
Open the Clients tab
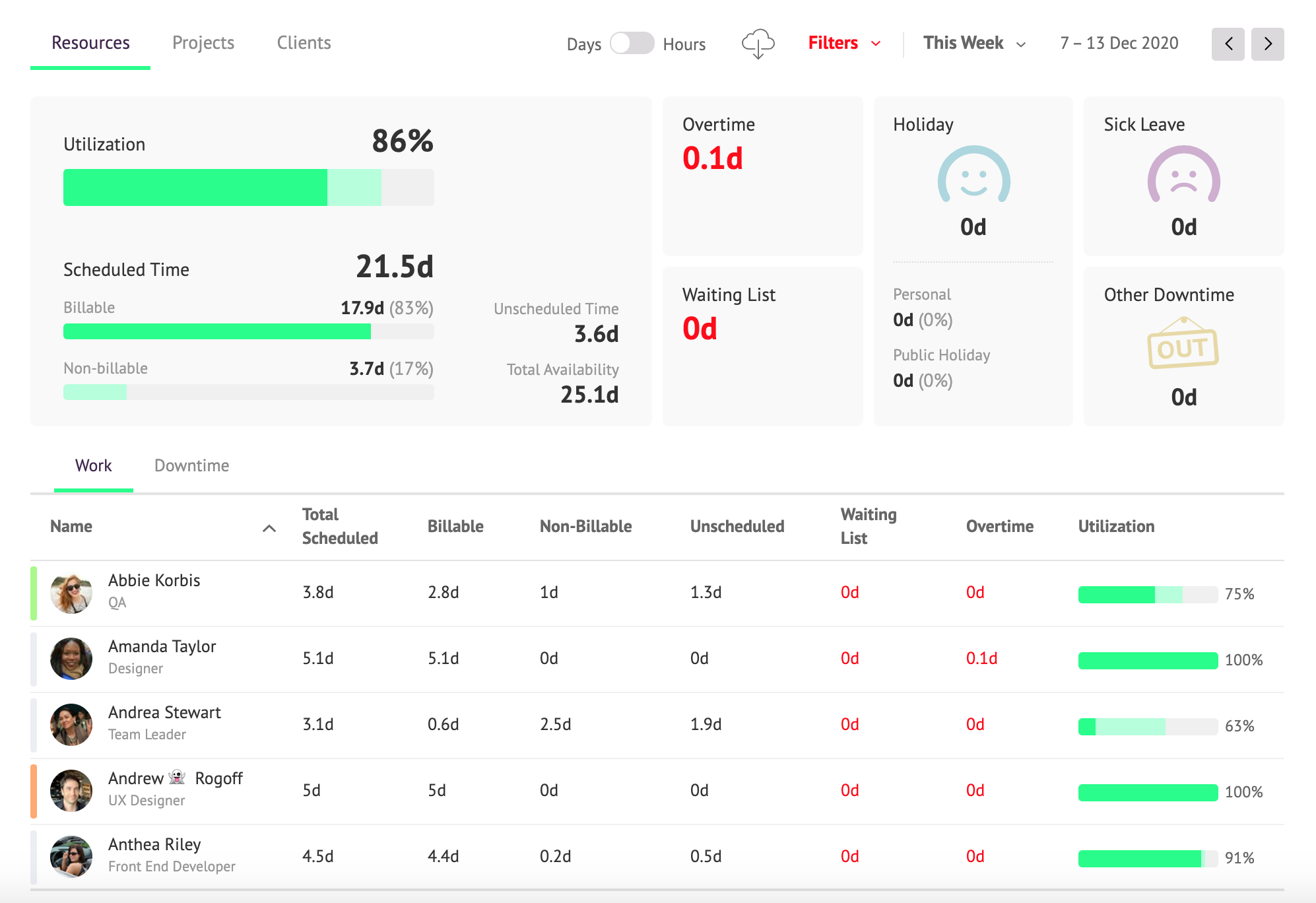[304, 43]
